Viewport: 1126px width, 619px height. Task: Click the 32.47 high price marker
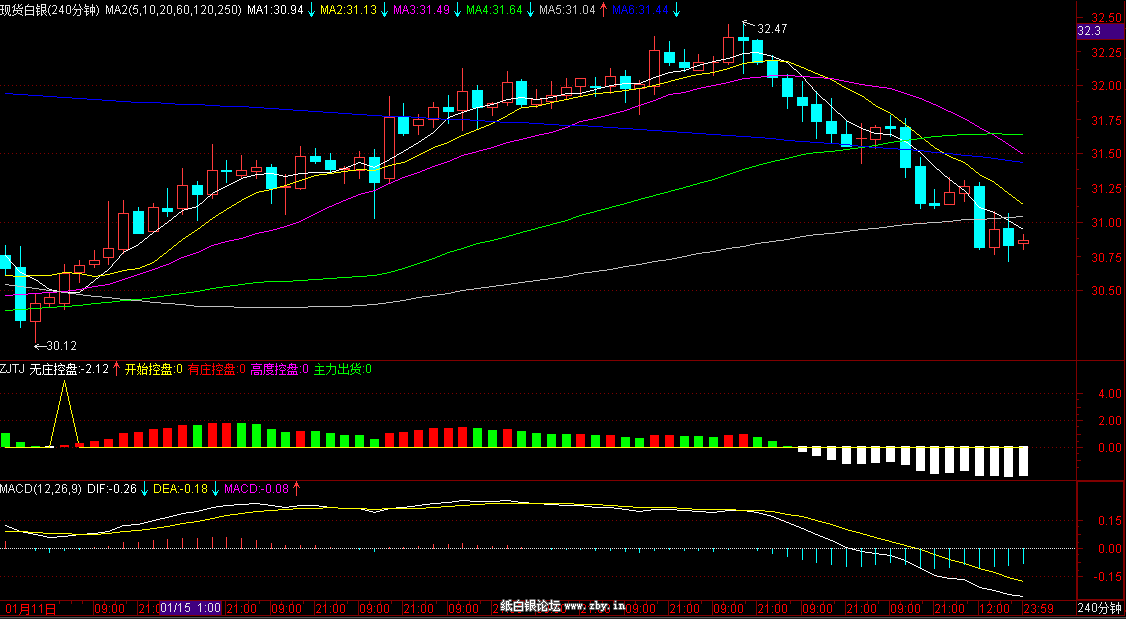[770, 29]
